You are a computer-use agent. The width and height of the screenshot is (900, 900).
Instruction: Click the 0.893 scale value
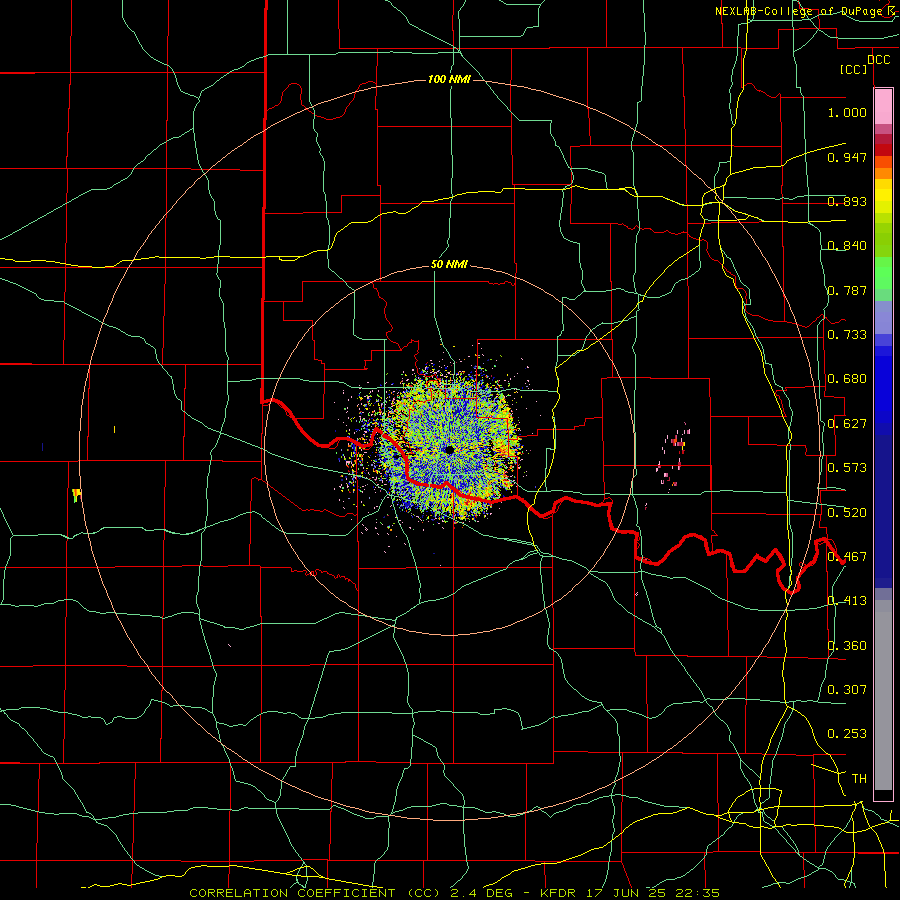point(847,201)
